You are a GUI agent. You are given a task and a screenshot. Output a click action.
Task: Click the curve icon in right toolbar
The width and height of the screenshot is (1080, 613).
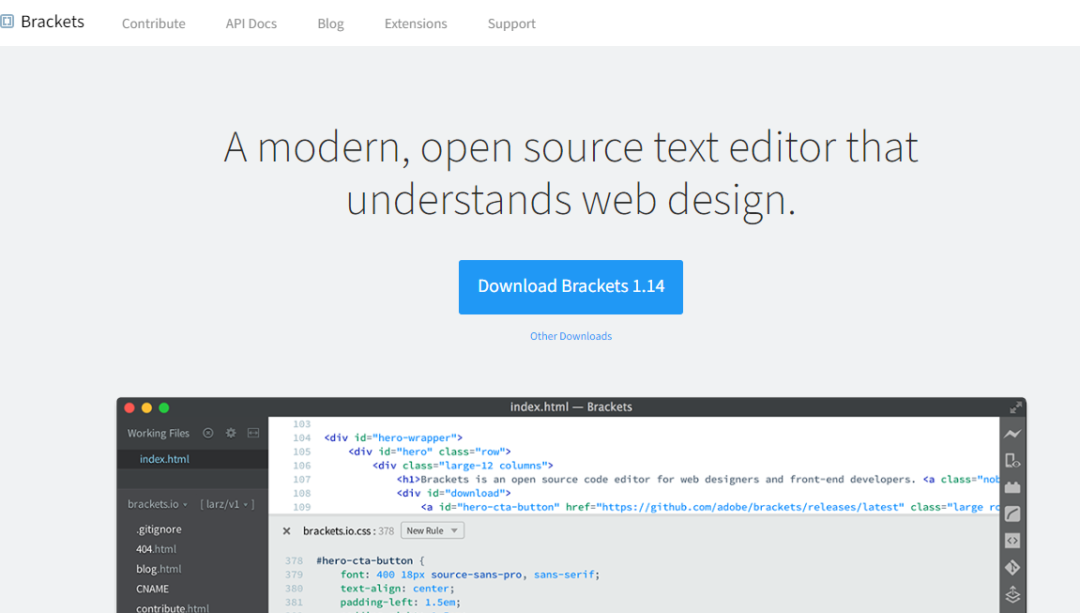[1012, 514]
